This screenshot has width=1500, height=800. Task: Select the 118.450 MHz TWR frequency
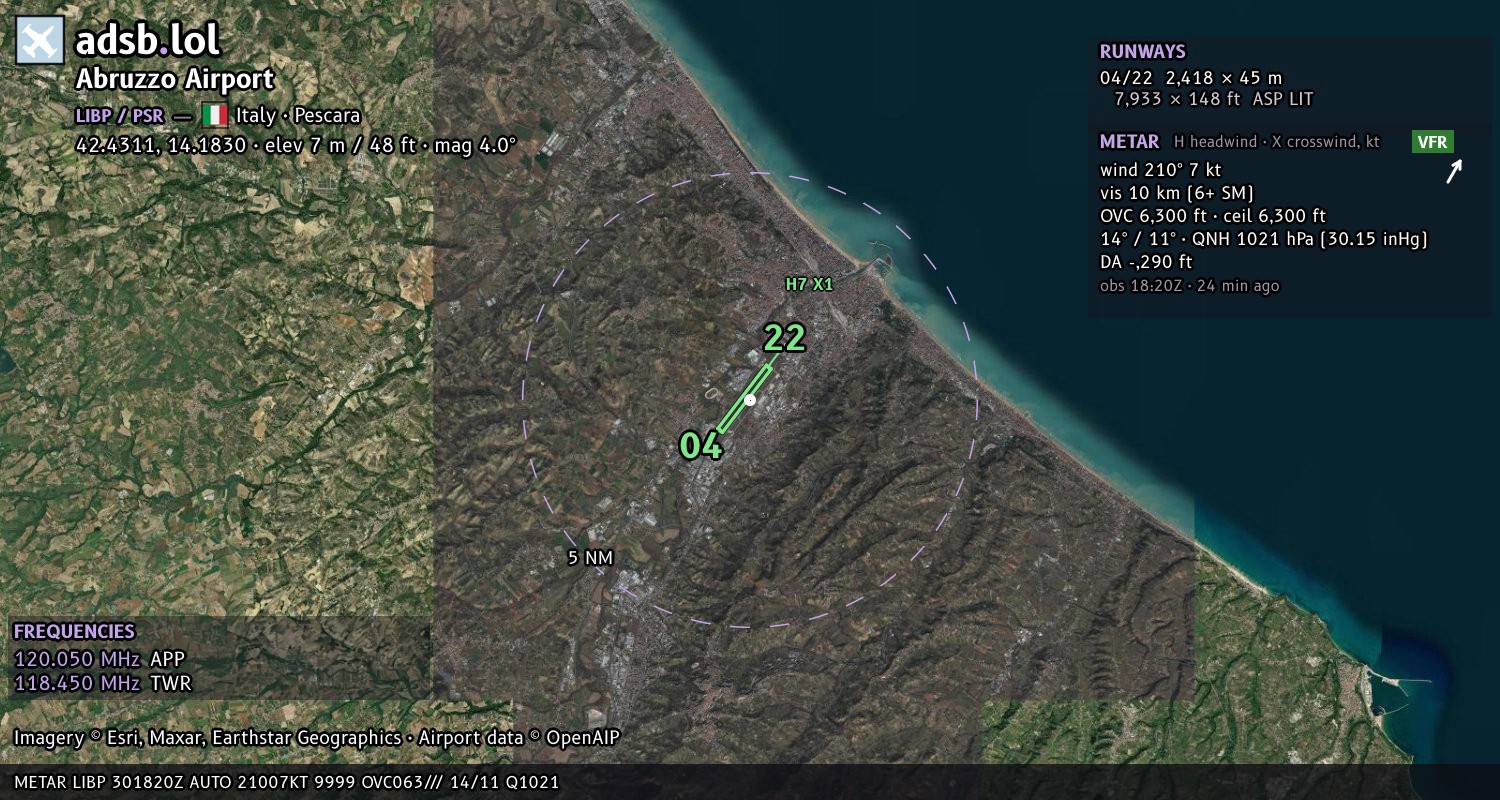coord(103,683)
